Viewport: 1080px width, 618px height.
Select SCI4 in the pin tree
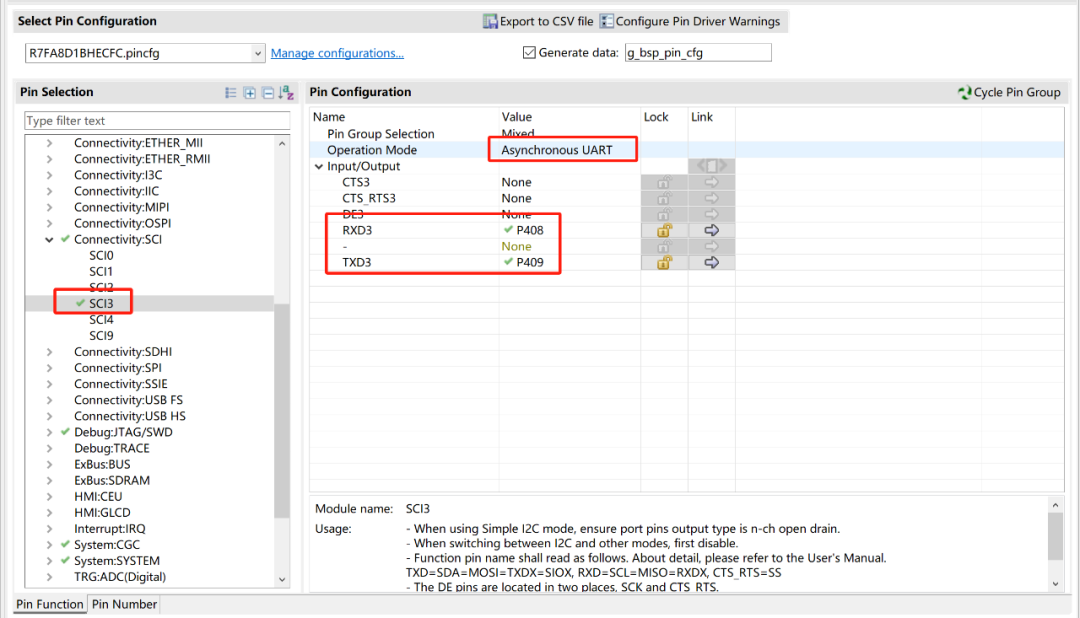tap(101, 320)
